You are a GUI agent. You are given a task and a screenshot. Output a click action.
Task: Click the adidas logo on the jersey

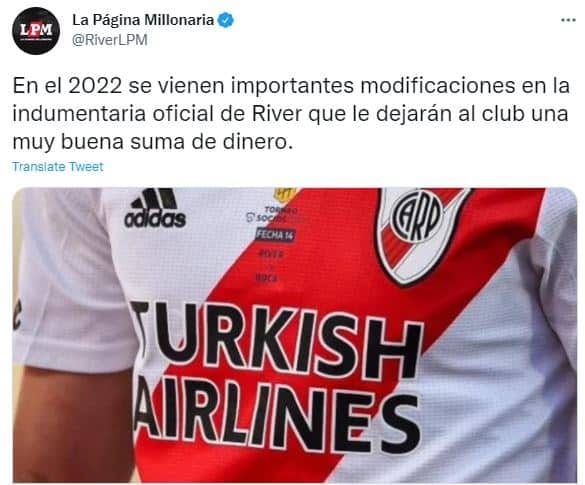pyautogui.click(x=155, y=208)
